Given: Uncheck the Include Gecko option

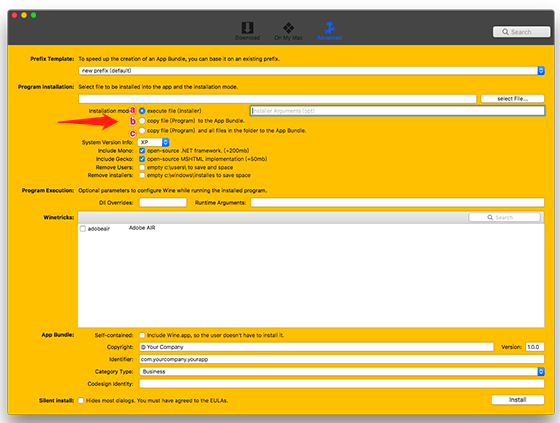Looking at the screenshot, I should 142,159.
